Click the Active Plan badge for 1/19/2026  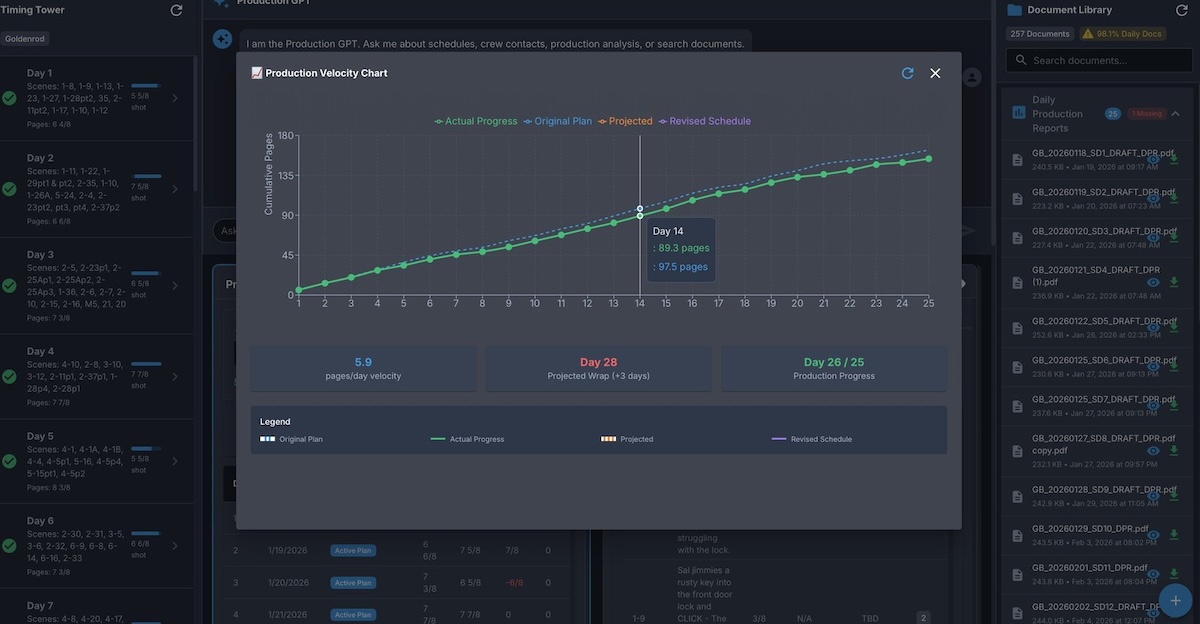[353, 551]
